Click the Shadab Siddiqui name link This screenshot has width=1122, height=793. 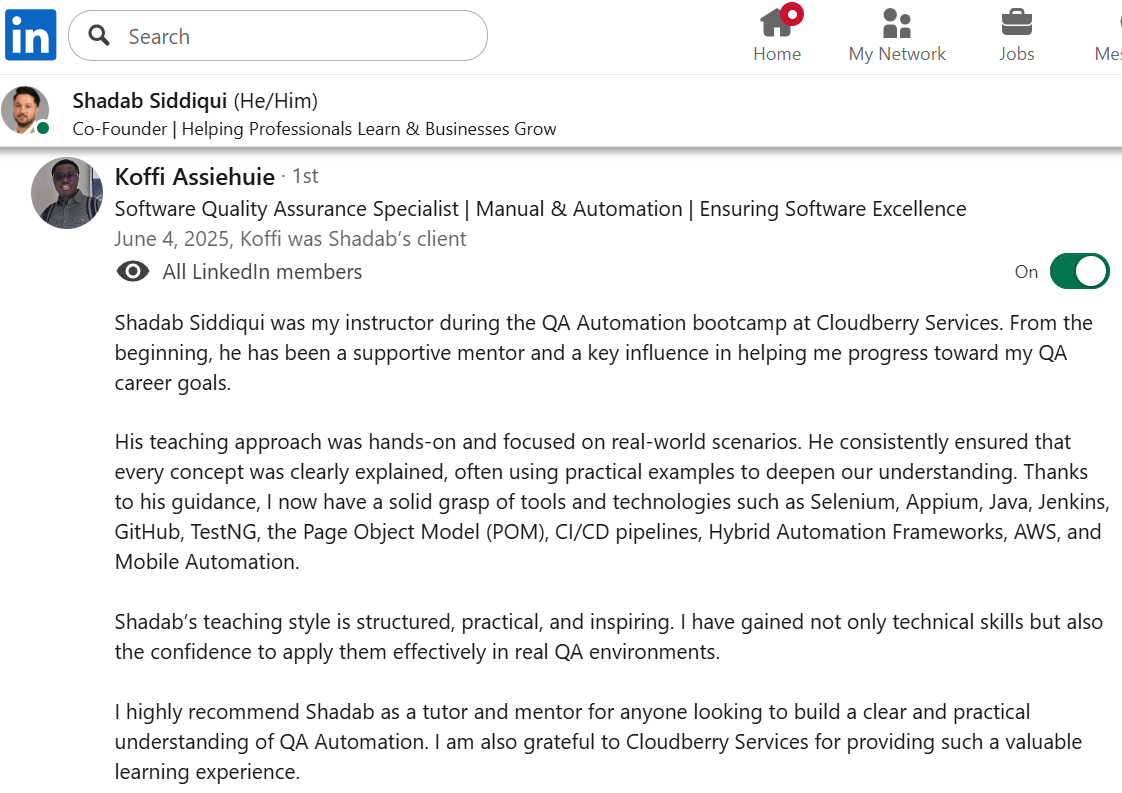[x=150, y=101]
